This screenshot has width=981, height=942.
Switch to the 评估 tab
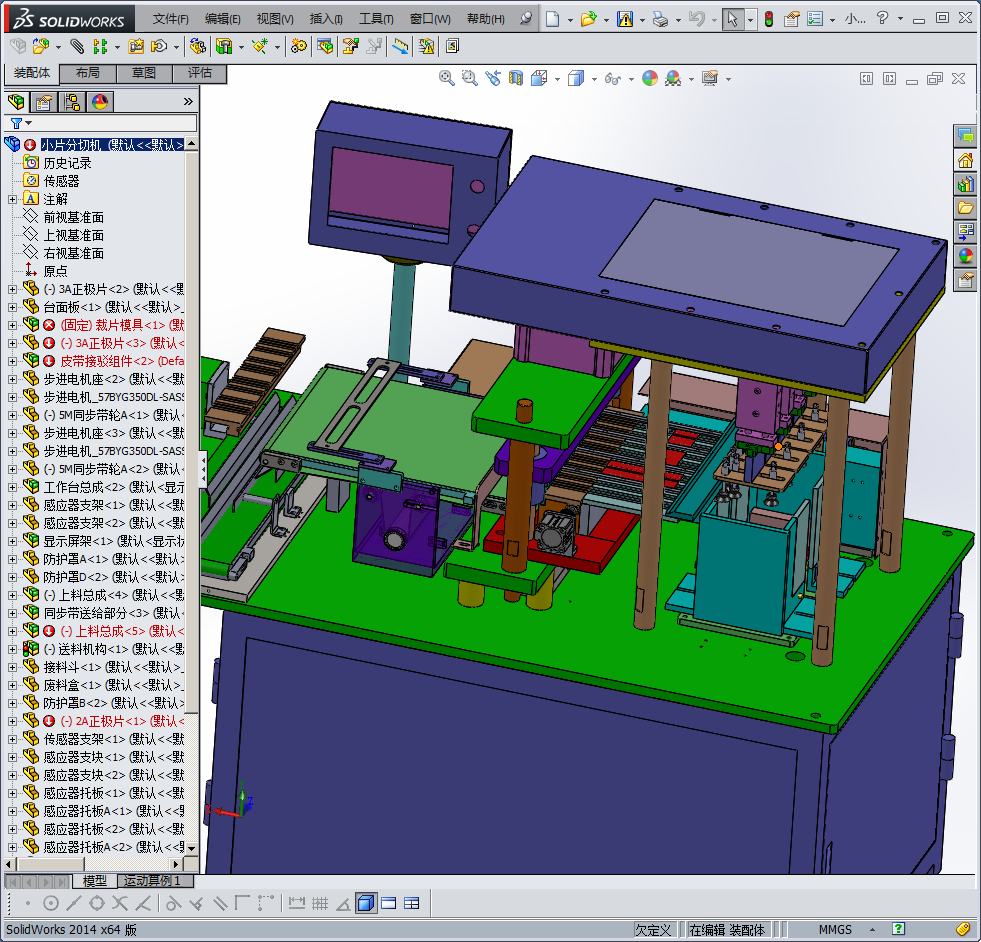tap(199, 73)
